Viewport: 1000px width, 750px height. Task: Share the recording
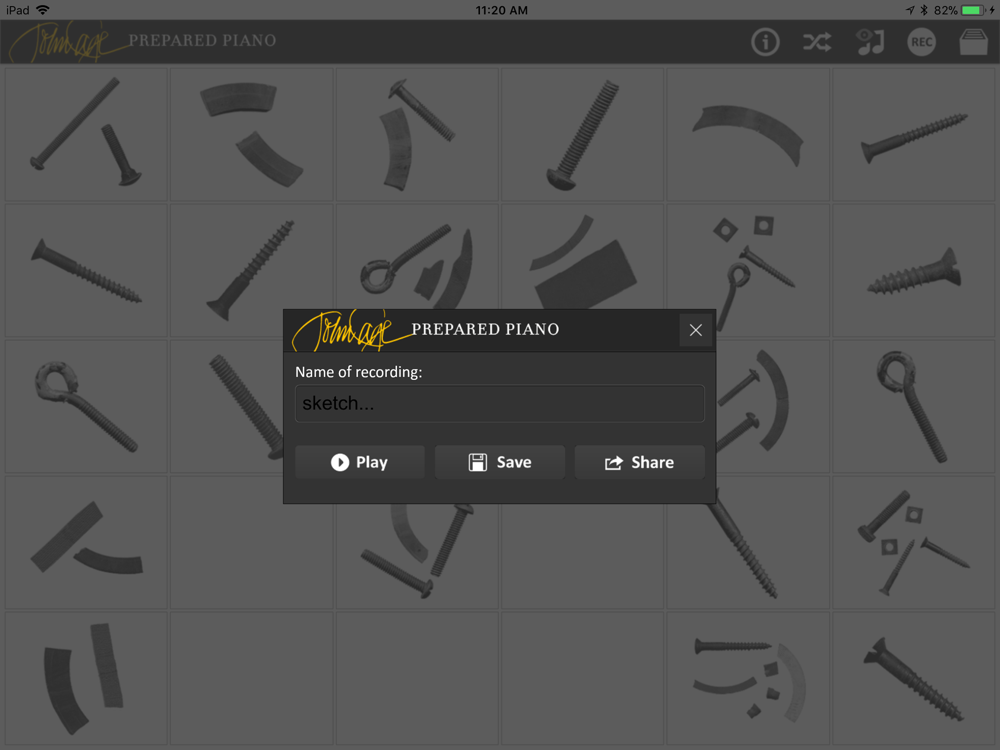click(x=640, y=462)
